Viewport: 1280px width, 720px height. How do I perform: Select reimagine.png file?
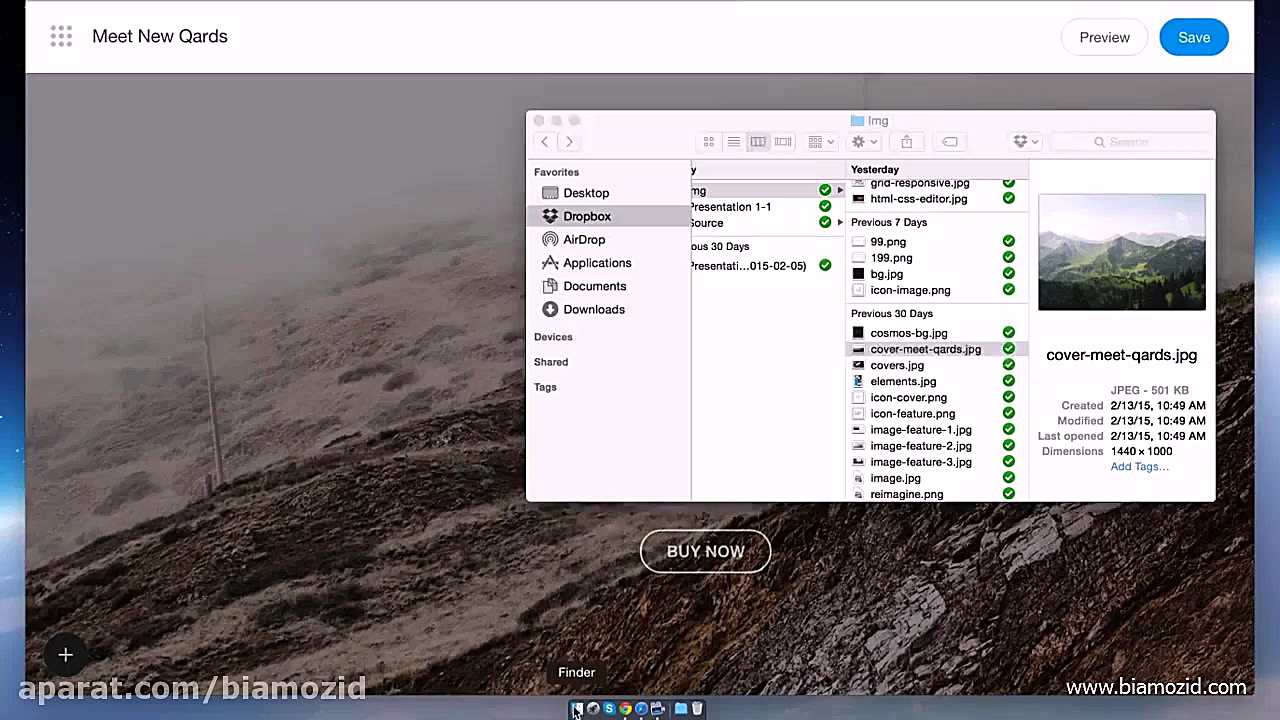[x=907, y=494]
